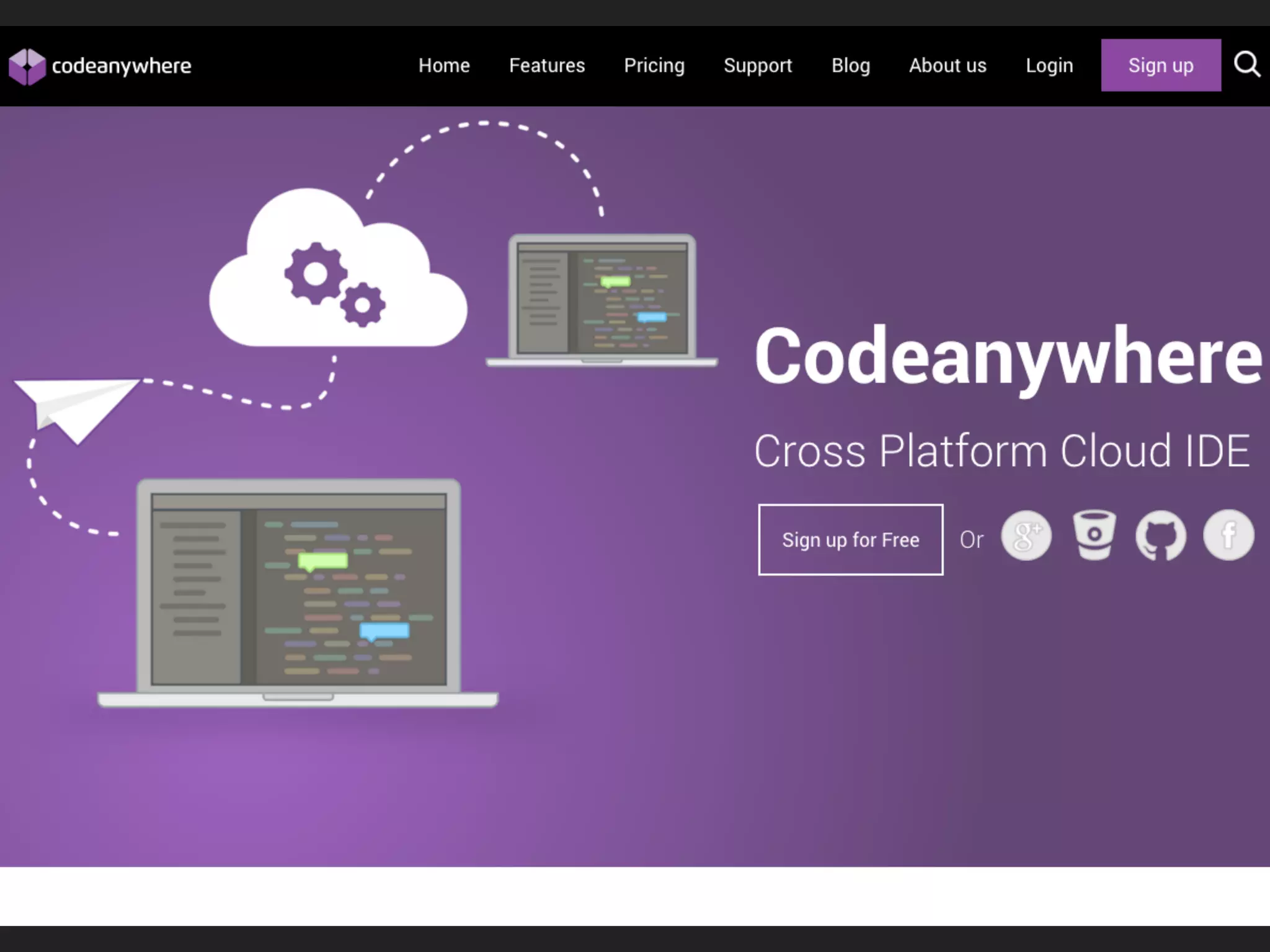The height and width of the screenshot is (952, 1270).
Task: Click the Sign up for Free button
Action: coord(850,540)
